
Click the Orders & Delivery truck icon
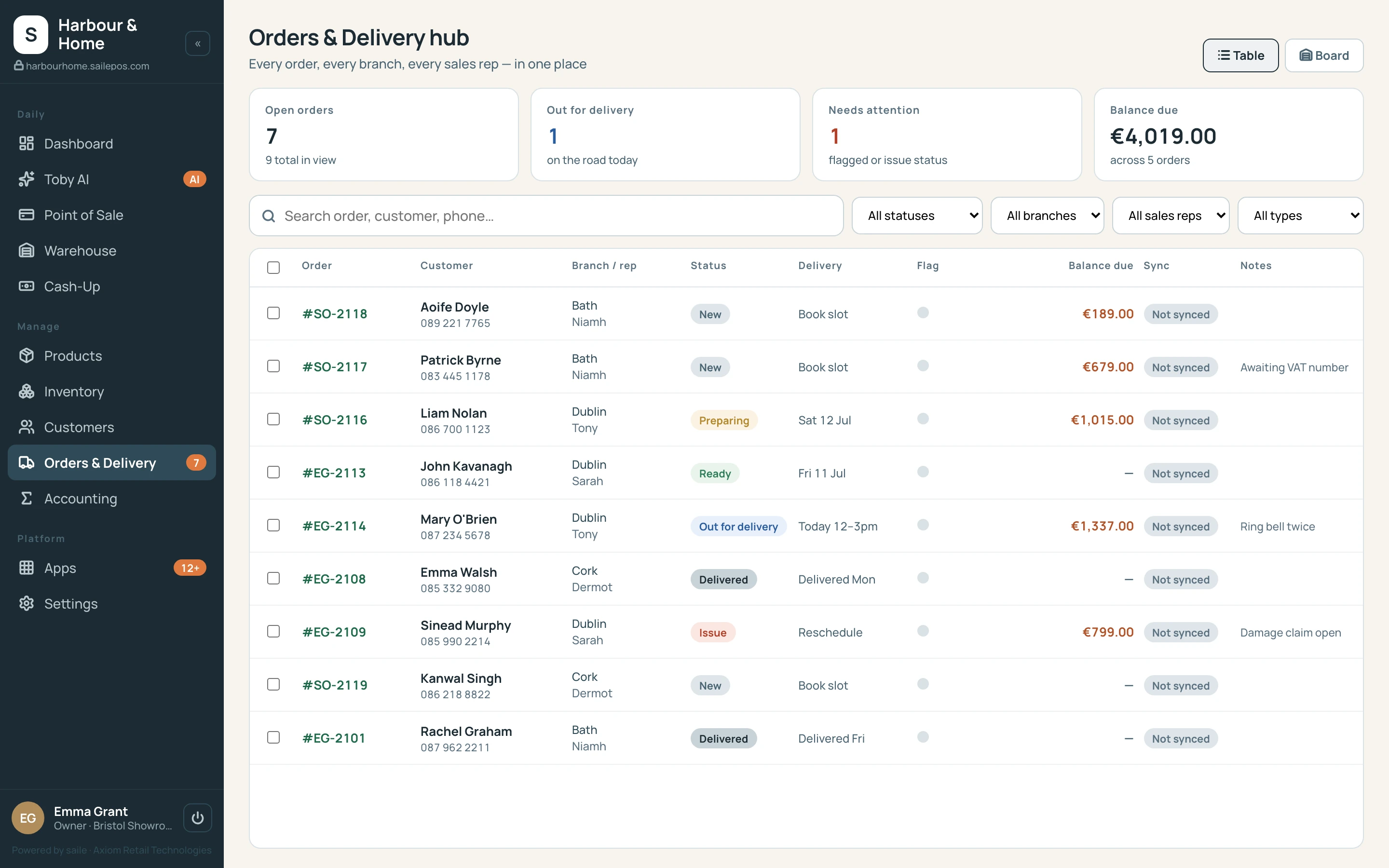point(27,463)
